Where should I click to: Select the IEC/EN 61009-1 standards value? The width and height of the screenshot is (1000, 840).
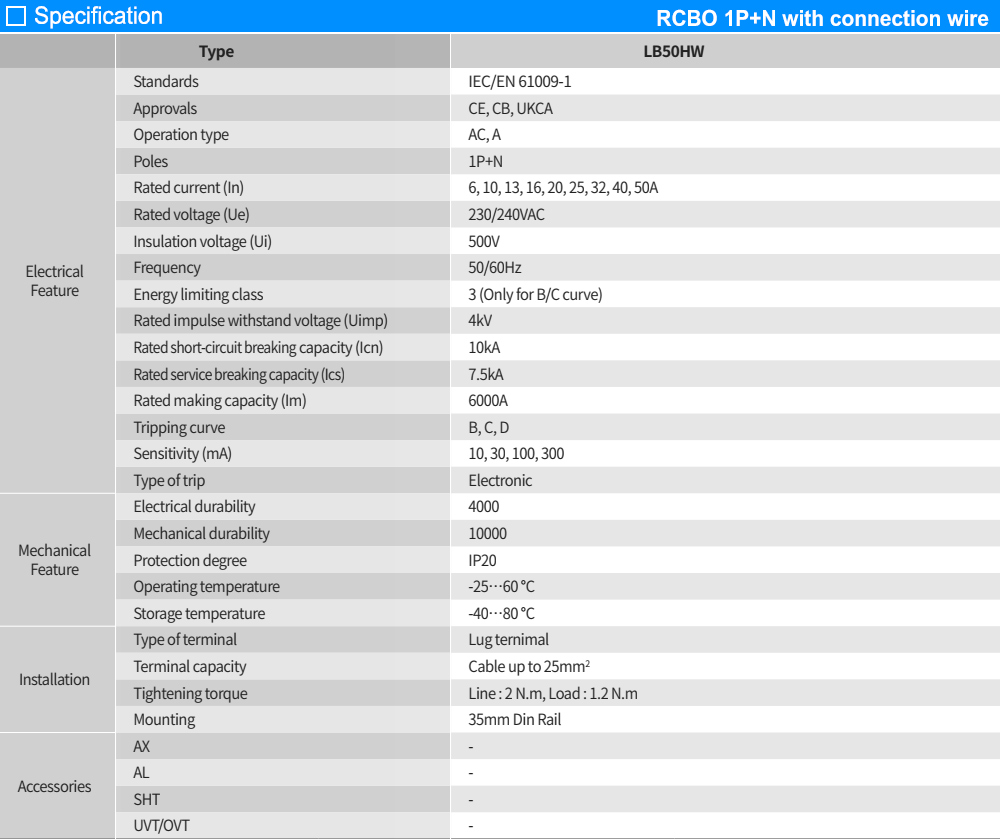click(x=519, y=82)
